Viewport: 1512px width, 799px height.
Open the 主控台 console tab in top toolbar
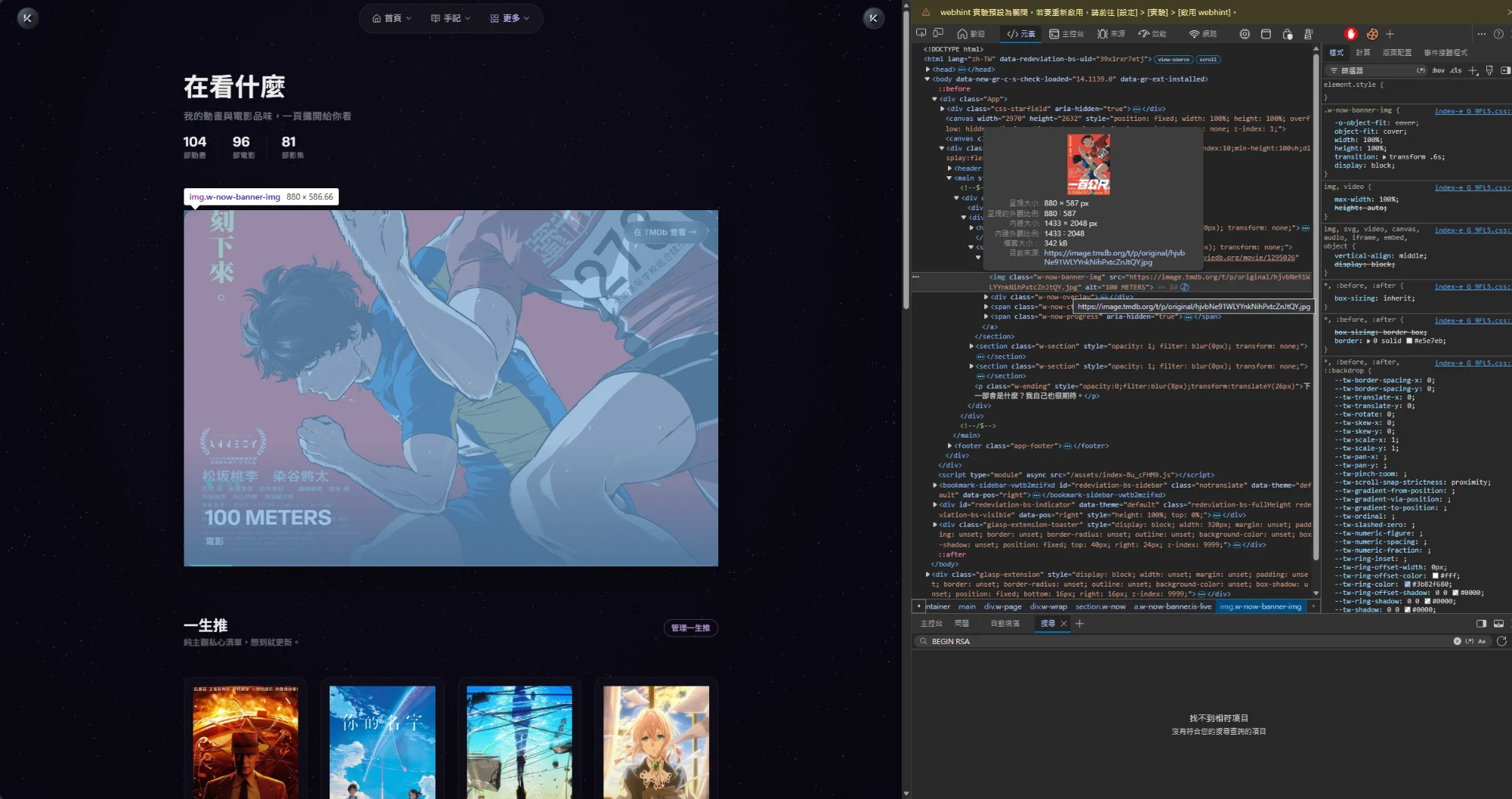tap(1067, 34)
